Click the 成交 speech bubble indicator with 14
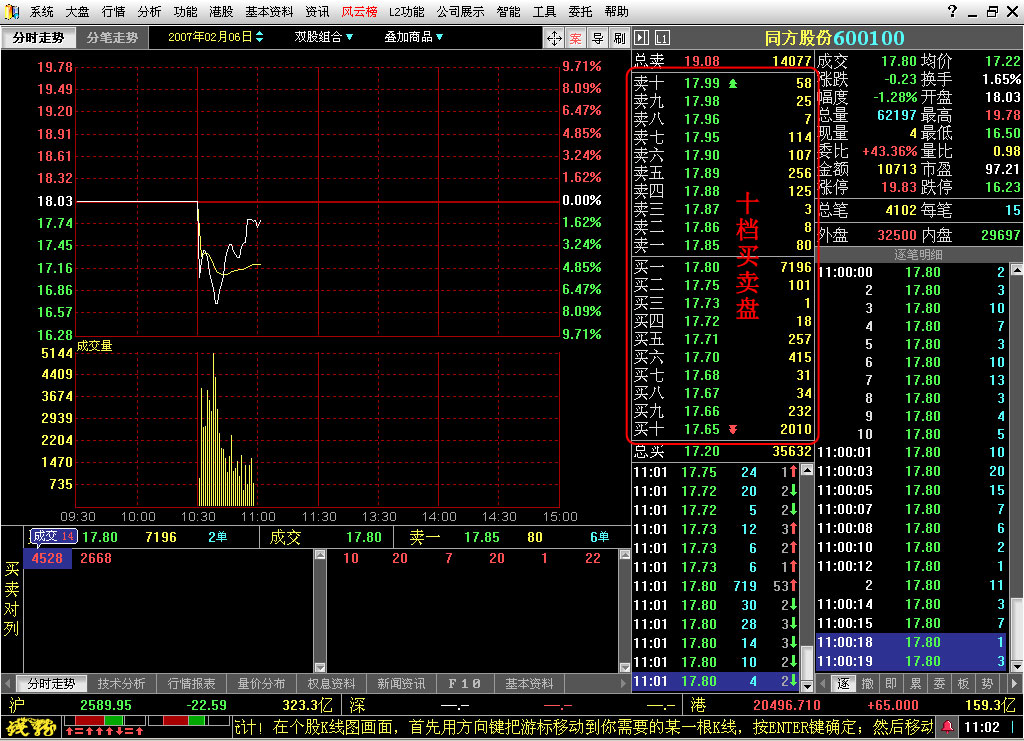Image resolution: width=1024 pixels, height=741 pixels. click(54, 537)
